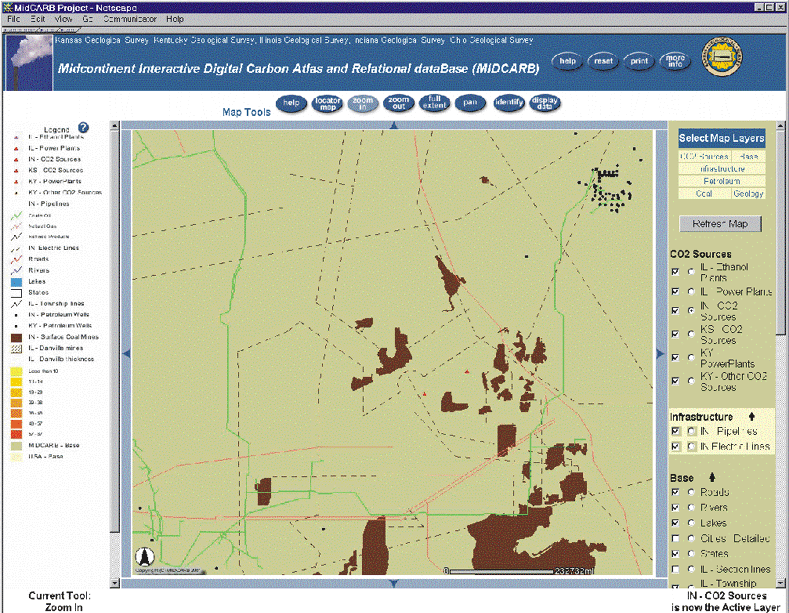Collapse Infrastructure section with up arrow
Image resolution: width=789 pixels, height=613 pixels.
tap(751, 417)
